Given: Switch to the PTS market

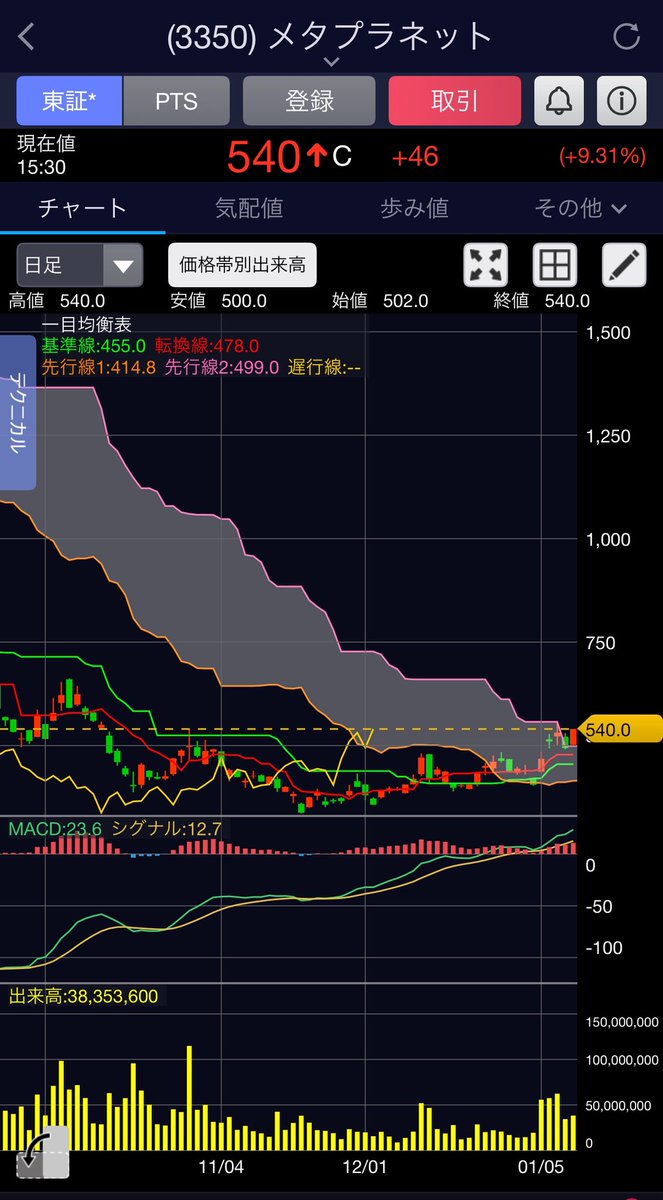Looking at the screenshot, I should [176, 101].
